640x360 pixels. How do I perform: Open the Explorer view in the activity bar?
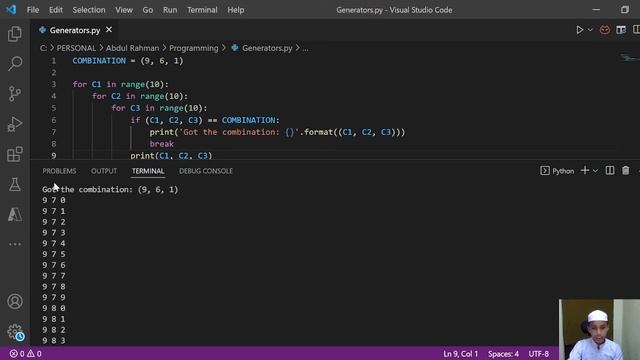[x=15, y=34]
